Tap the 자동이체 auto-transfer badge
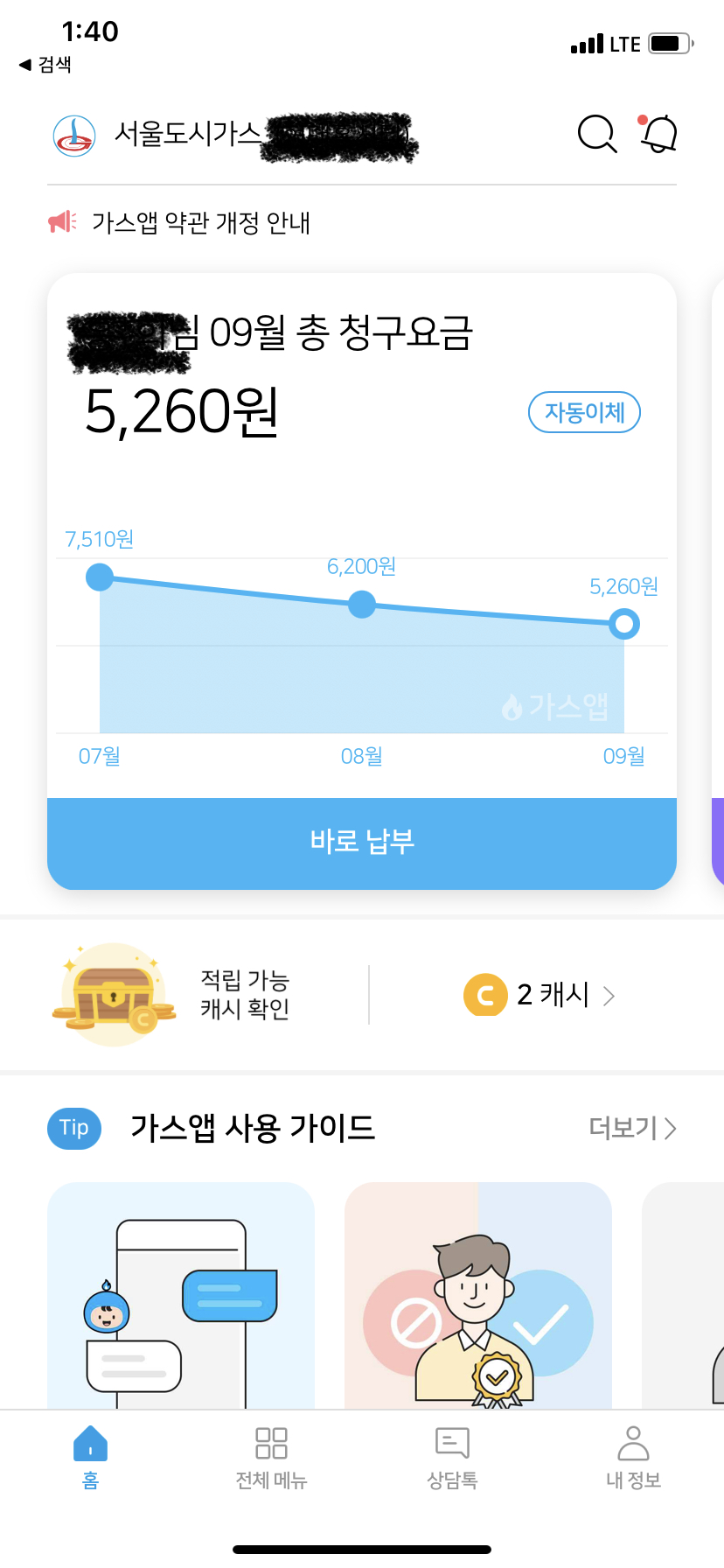This screenshot has height=1568, width=724. point(584,412)
